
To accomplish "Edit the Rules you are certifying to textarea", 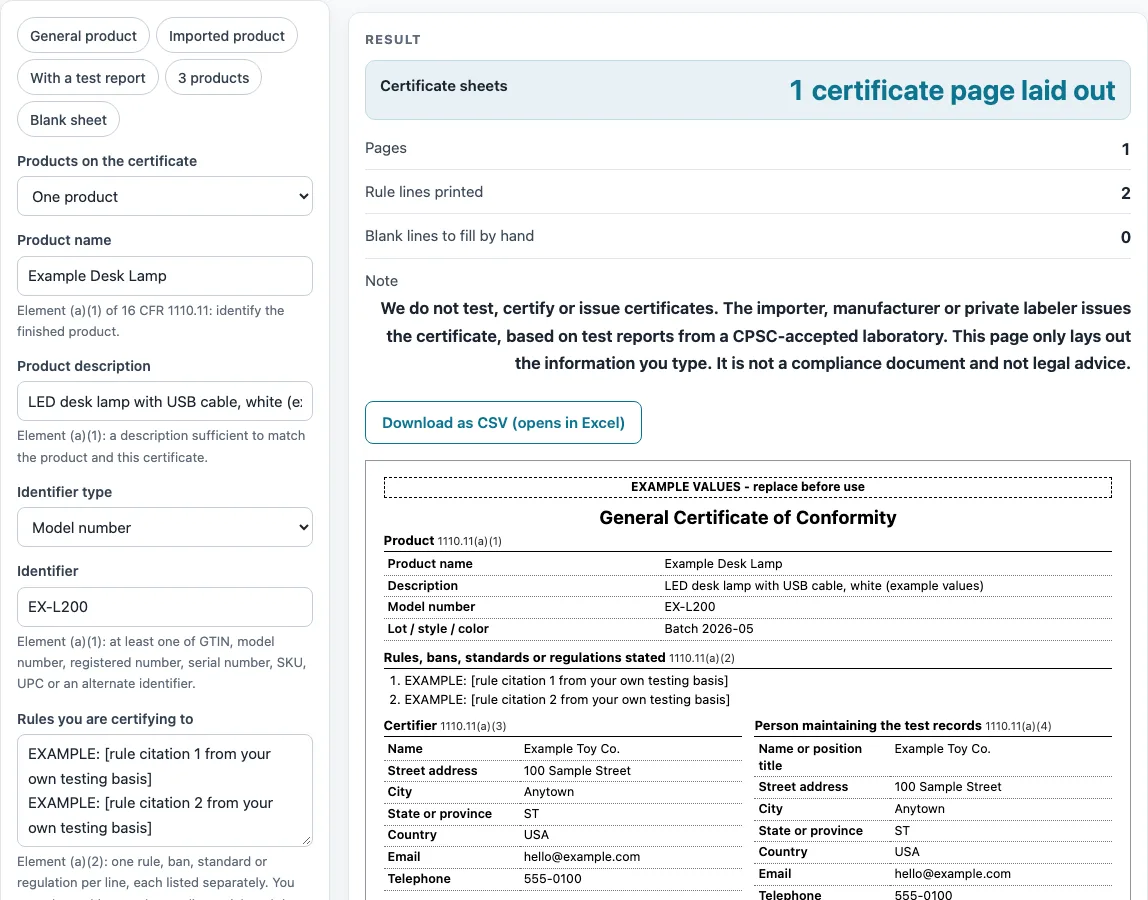I will tap(165, 791).
